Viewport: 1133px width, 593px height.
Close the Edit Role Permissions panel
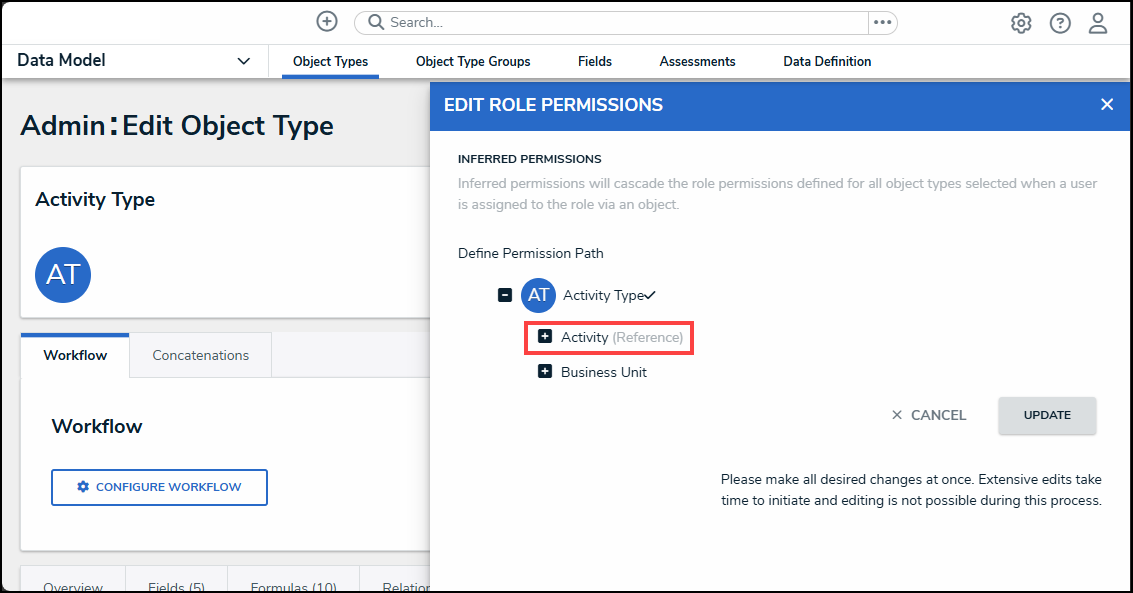pyautogui.click(x=1107, y=105)
